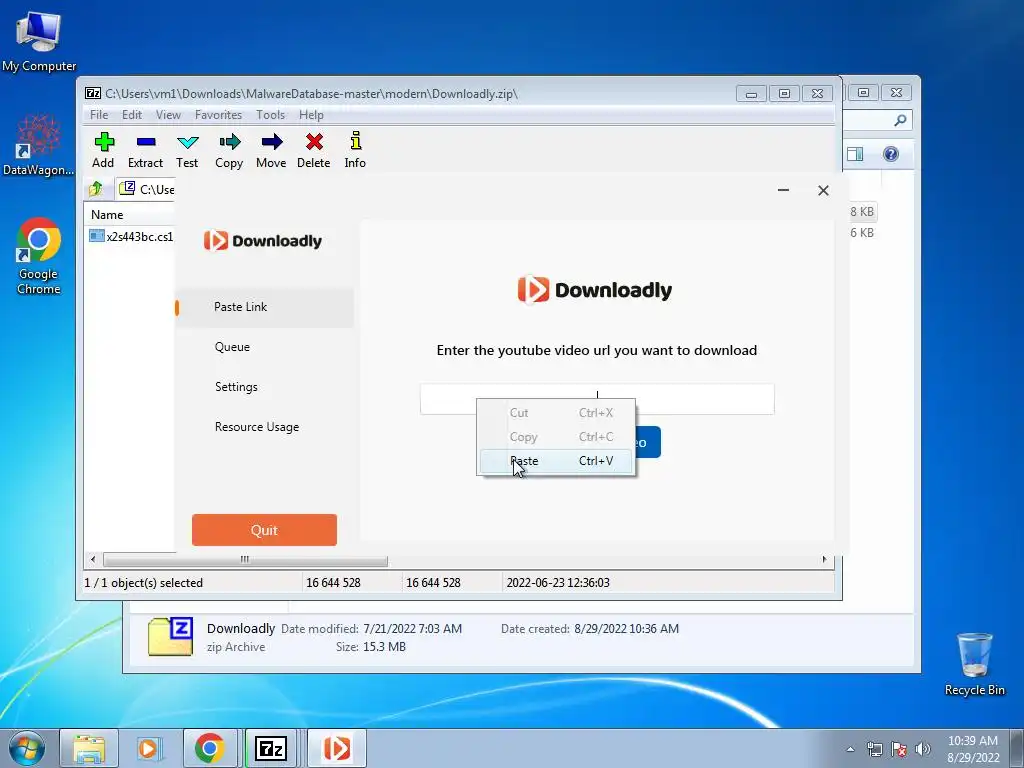Open Resource Usage section in Downloadly
Image resolution: width=1024 pixels, height=768 pixels.
[264, 426]
